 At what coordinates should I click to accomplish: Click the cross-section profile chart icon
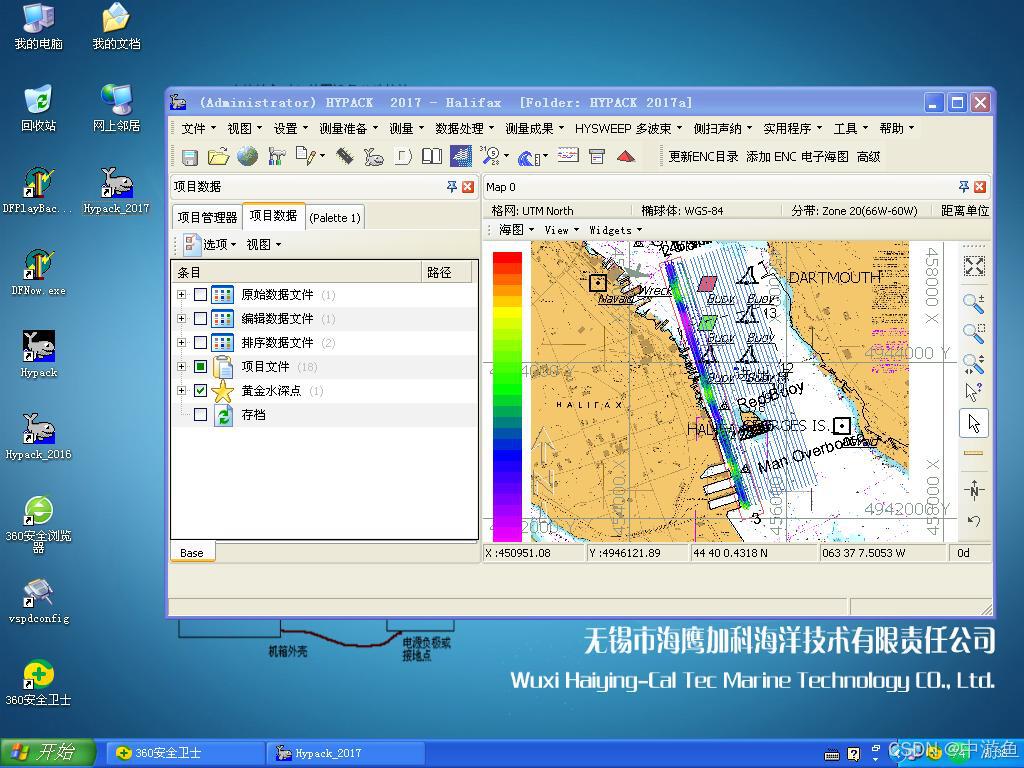568,155
